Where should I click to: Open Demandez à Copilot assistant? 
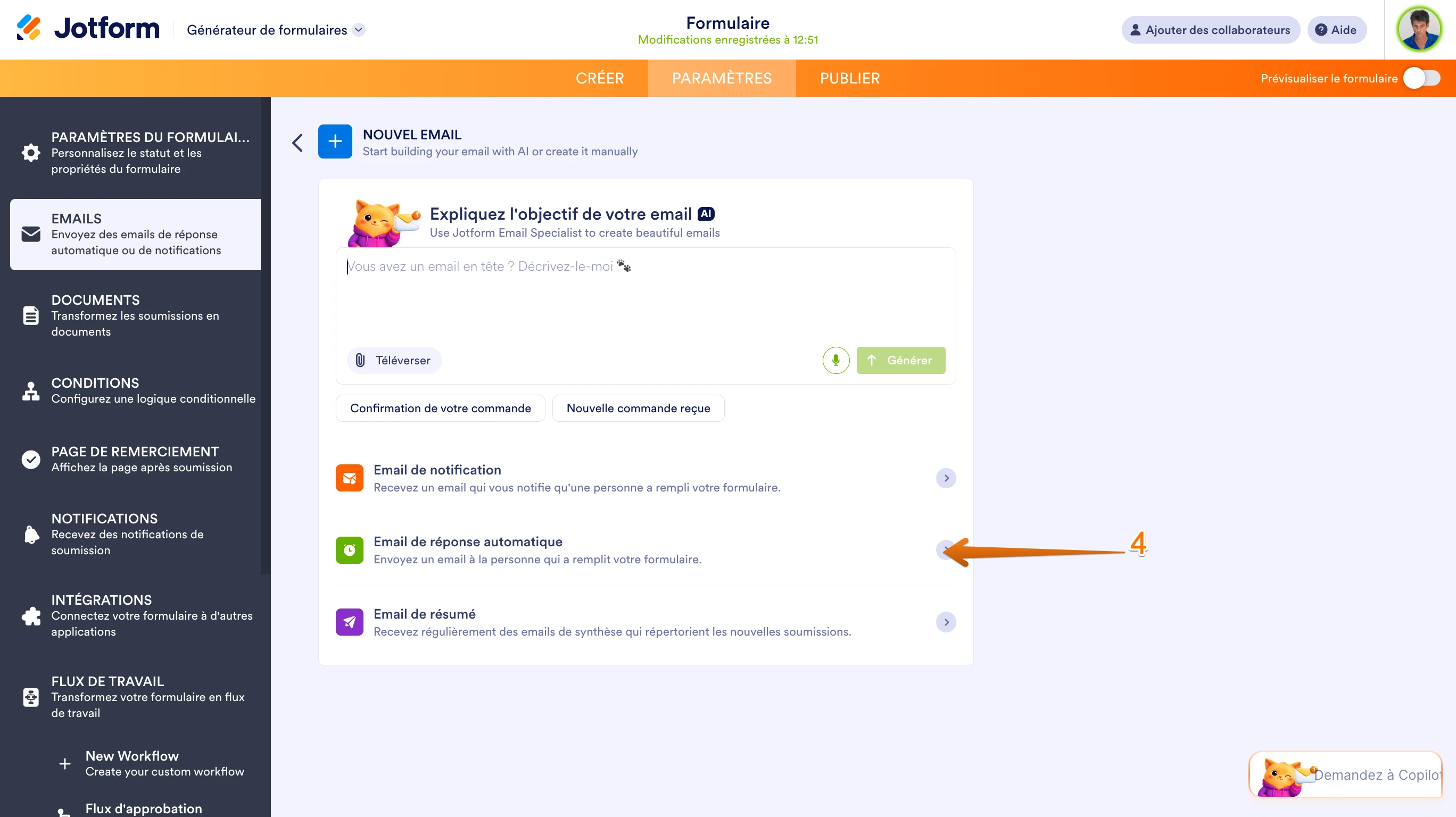point(1345,774)
